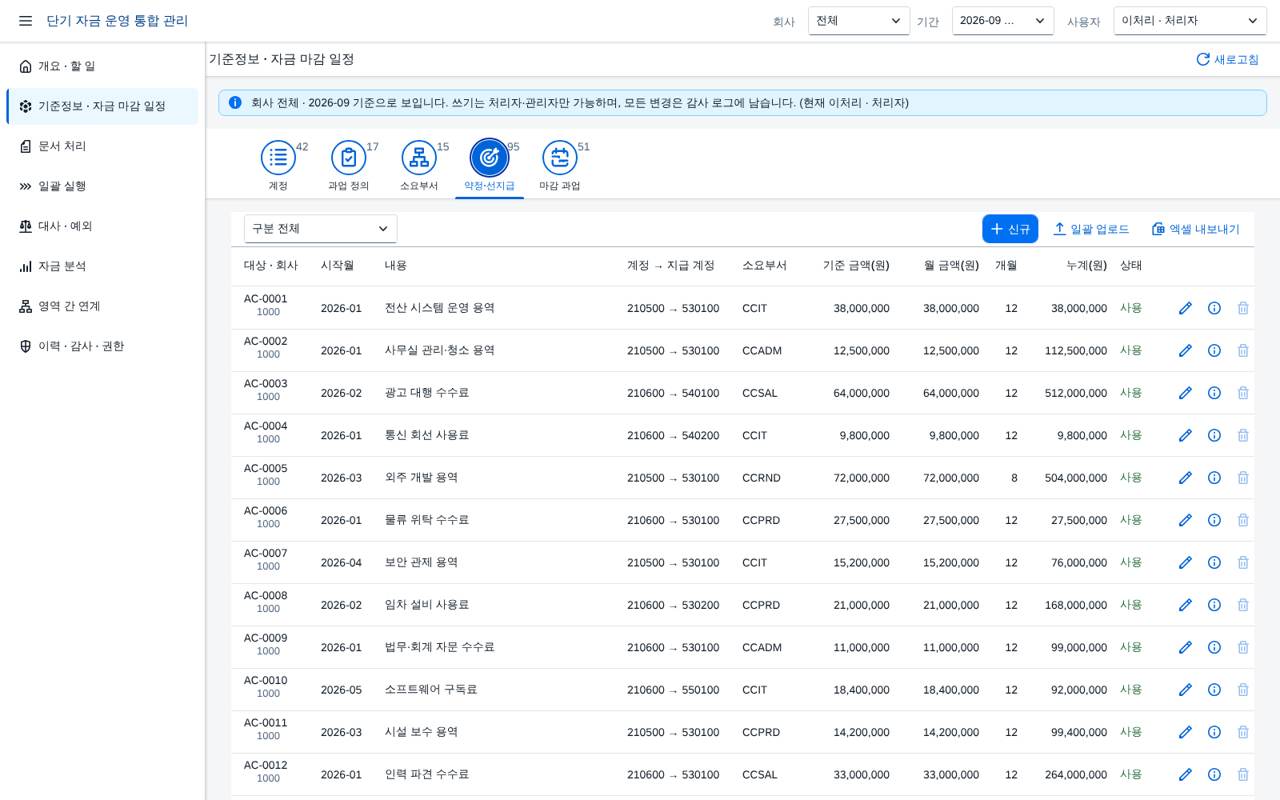Delete row AC-0010 소프트웨어 구독료
Viewport: 1280px width, 800px height.
(x=1243, y=690)
